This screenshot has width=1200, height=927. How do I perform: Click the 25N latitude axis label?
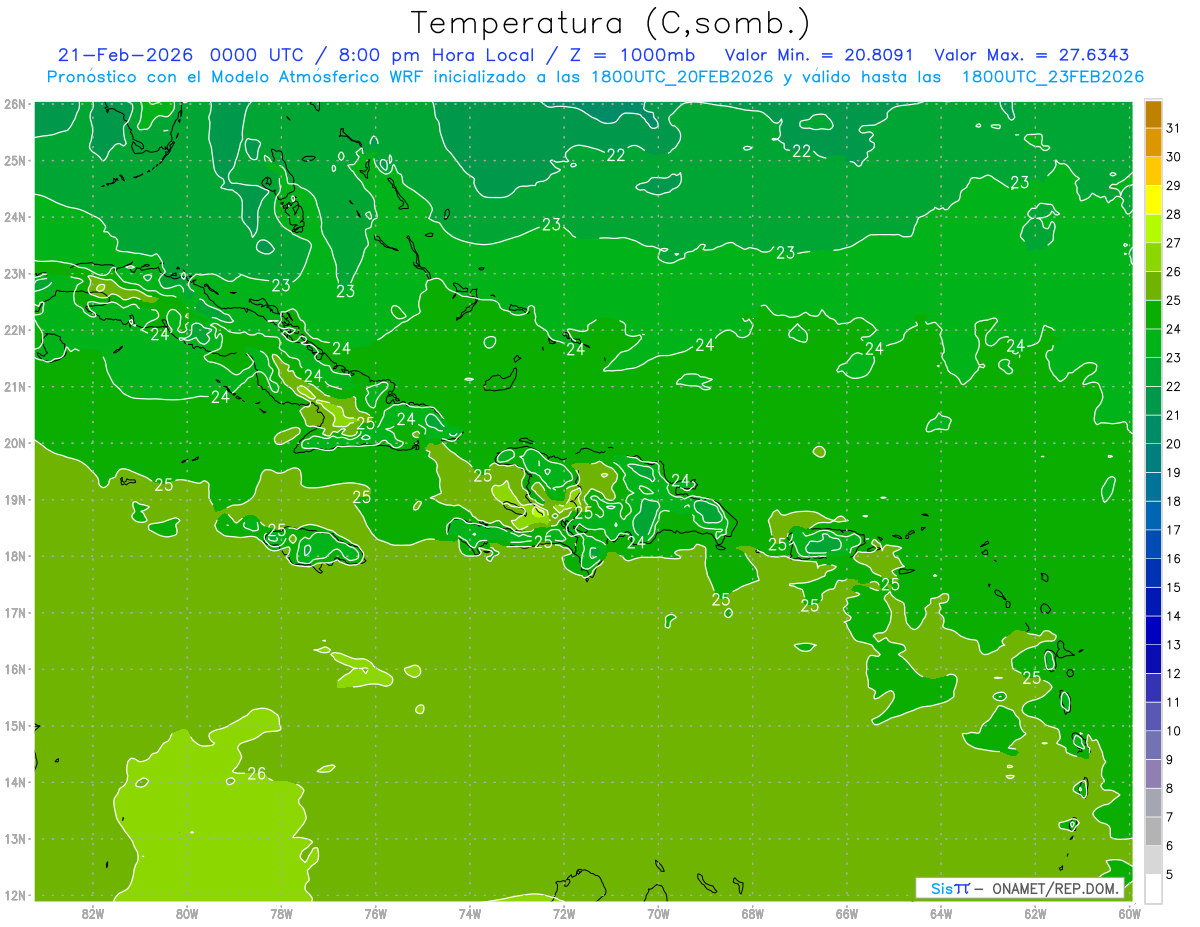pos(14,160)
